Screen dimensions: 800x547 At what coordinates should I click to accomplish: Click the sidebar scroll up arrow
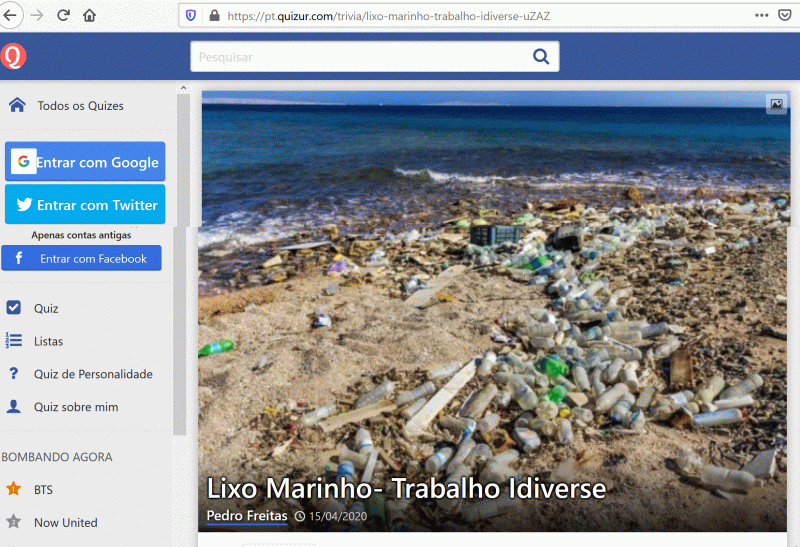click(182, 89)
